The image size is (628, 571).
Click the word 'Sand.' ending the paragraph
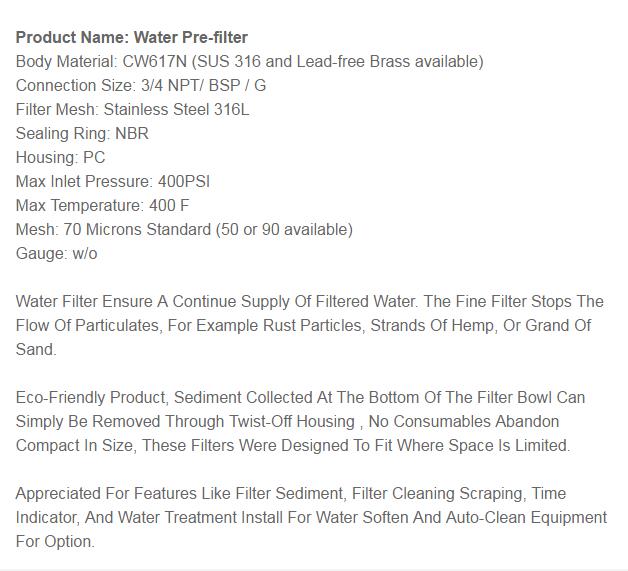[x=36, y=350]
